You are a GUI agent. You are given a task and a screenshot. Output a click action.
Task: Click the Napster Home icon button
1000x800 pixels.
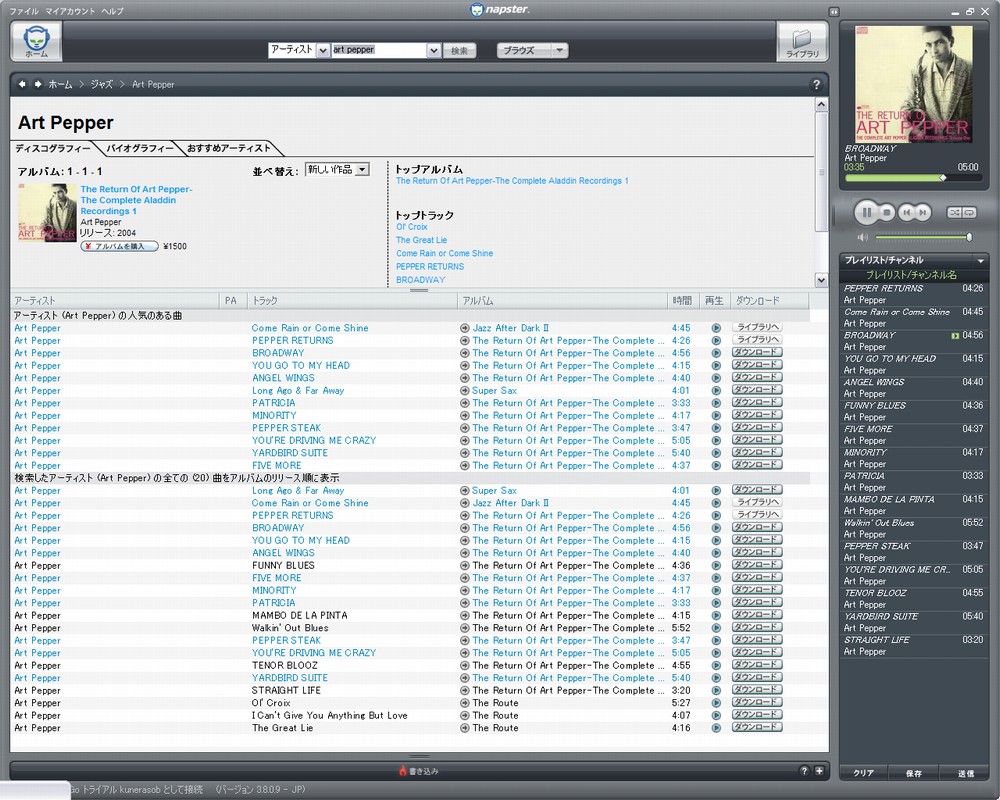36,41
